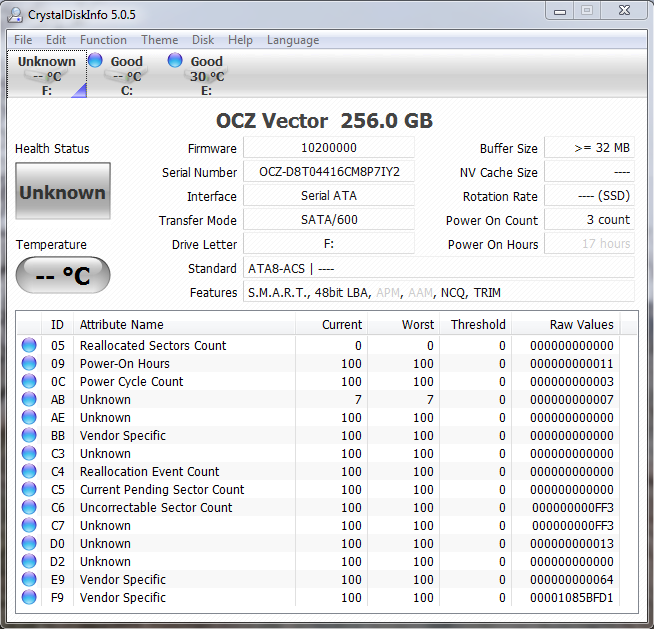Click status orb beside Reallocated Sectors Count
Image resolution: width=654 pixels, height=629 pixels.
point(29,346)
